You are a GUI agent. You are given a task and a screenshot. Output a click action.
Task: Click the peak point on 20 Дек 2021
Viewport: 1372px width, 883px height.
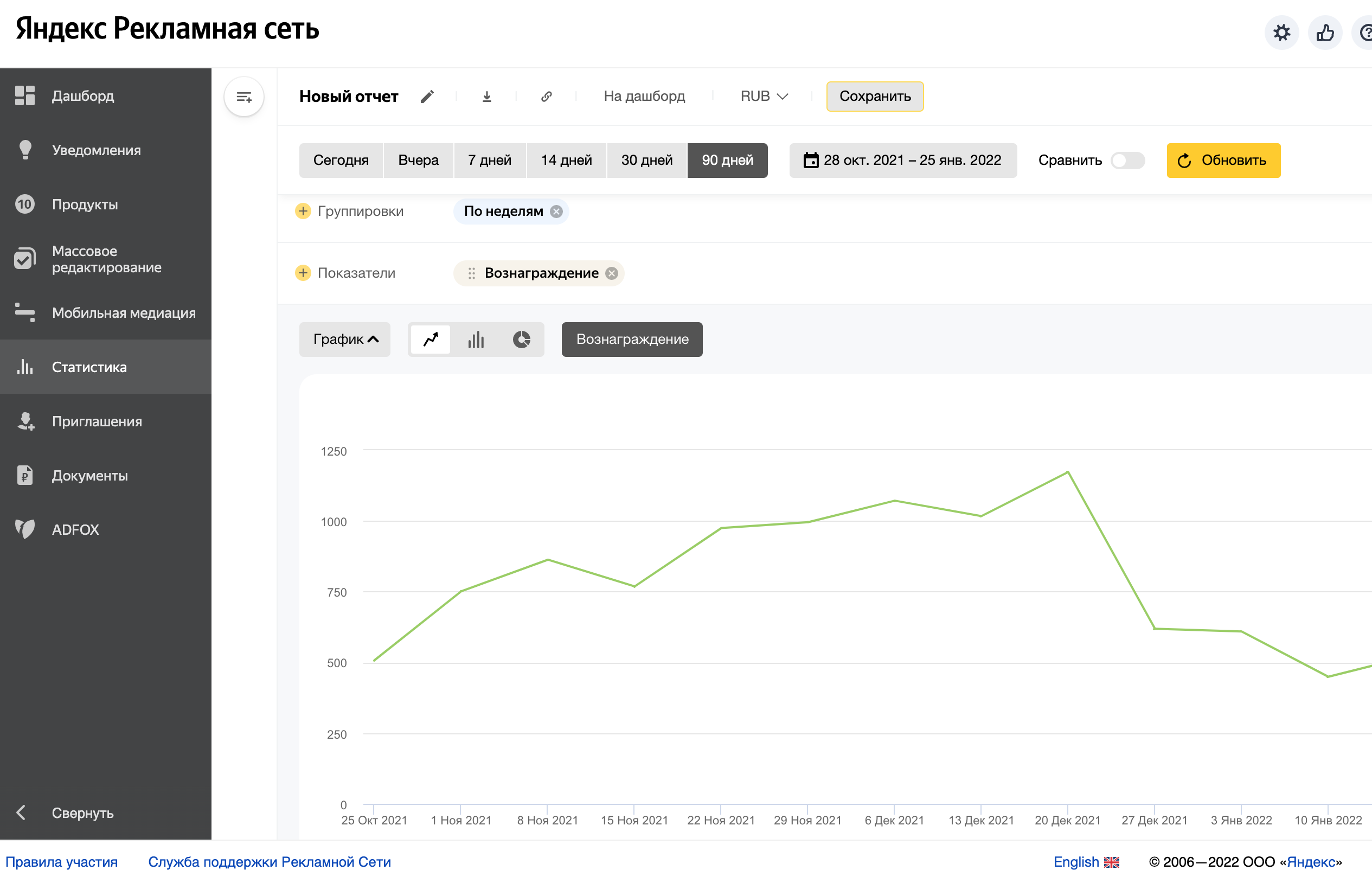(x=1068, y=472)
